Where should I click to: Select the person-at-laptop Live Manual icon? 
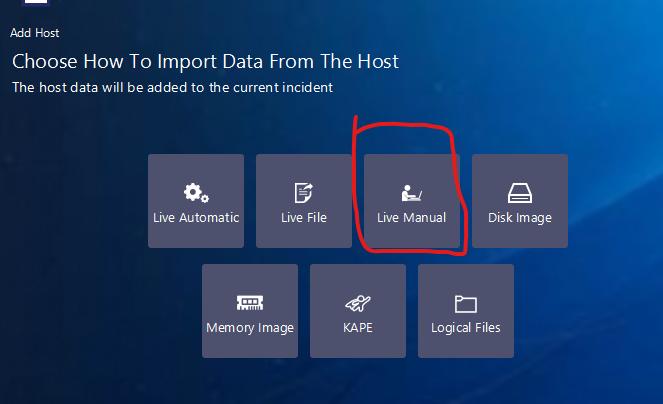(411, 193)
